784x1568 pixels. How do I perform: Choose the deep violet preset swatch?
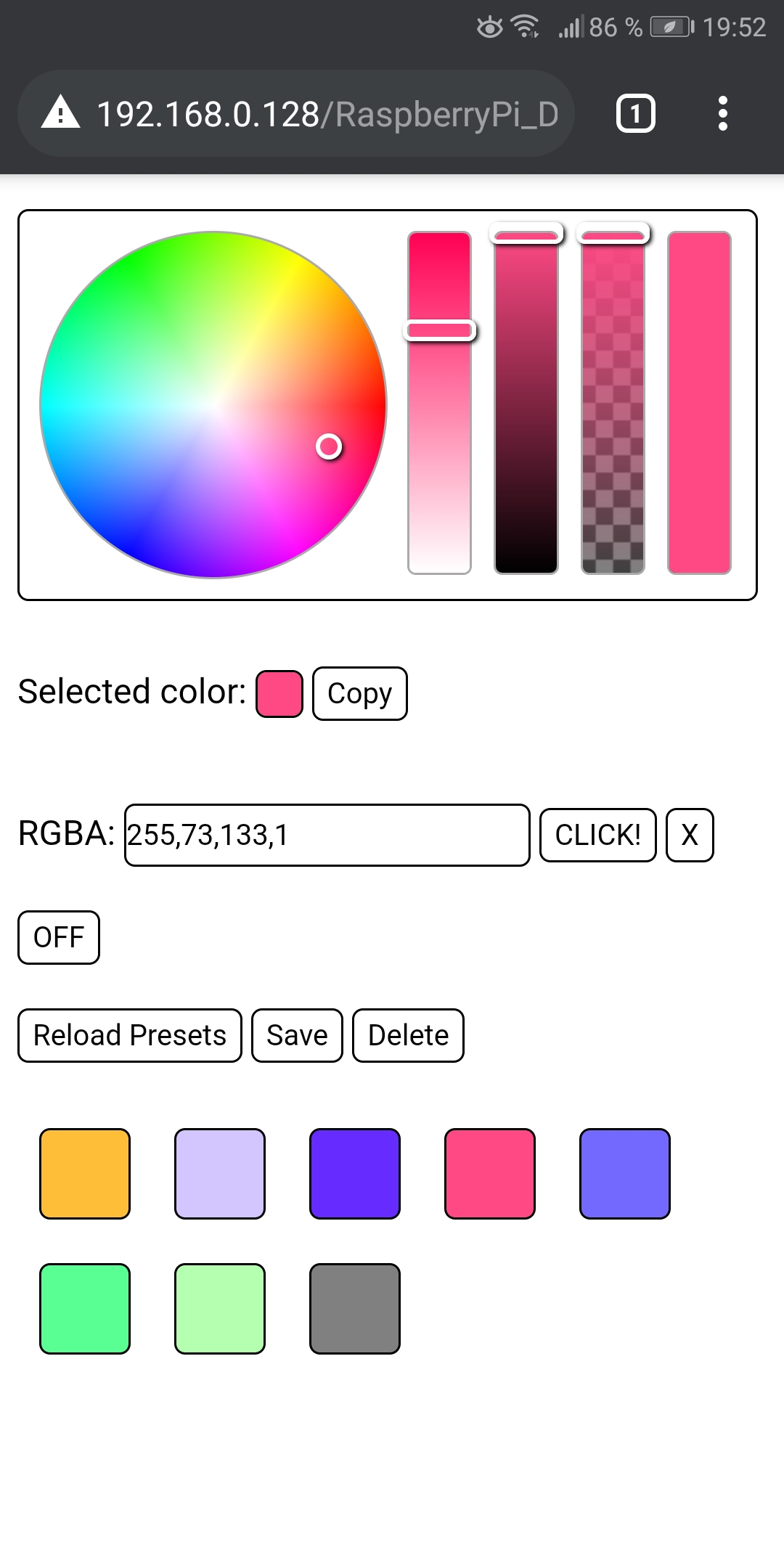(x=355, y=1173)
